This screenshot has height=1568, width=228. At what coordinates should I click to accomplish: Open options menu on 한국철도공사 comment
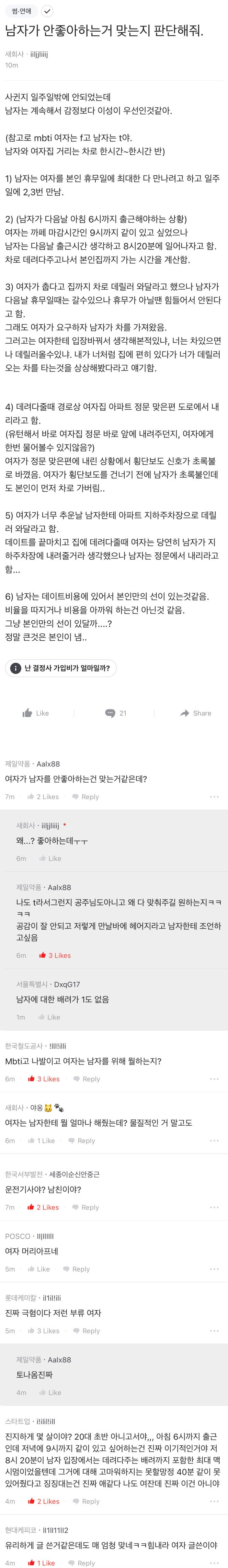214,1079
